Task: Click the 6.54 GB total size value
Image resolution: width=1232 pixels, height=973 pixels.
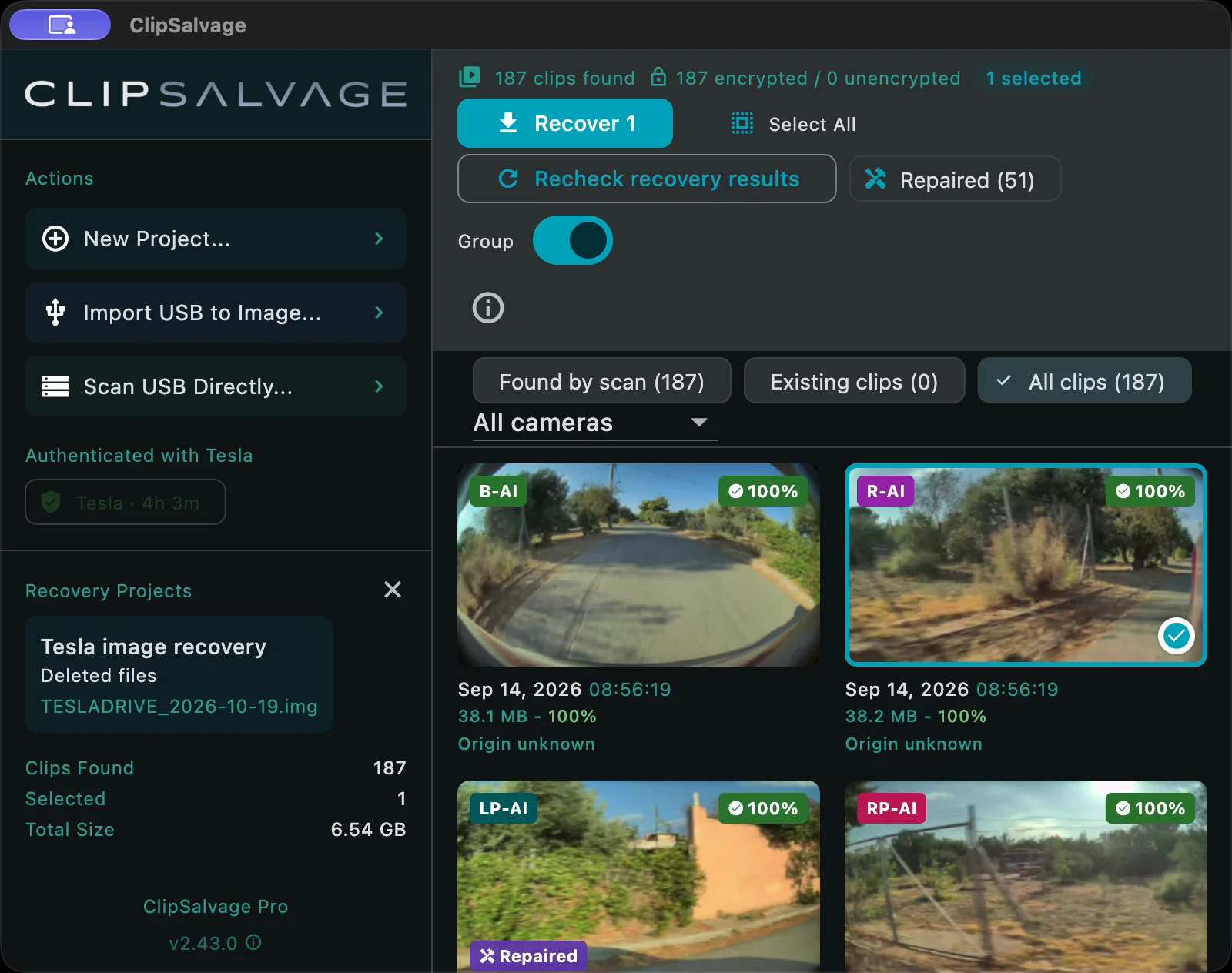Action: (x=368, y=829)
